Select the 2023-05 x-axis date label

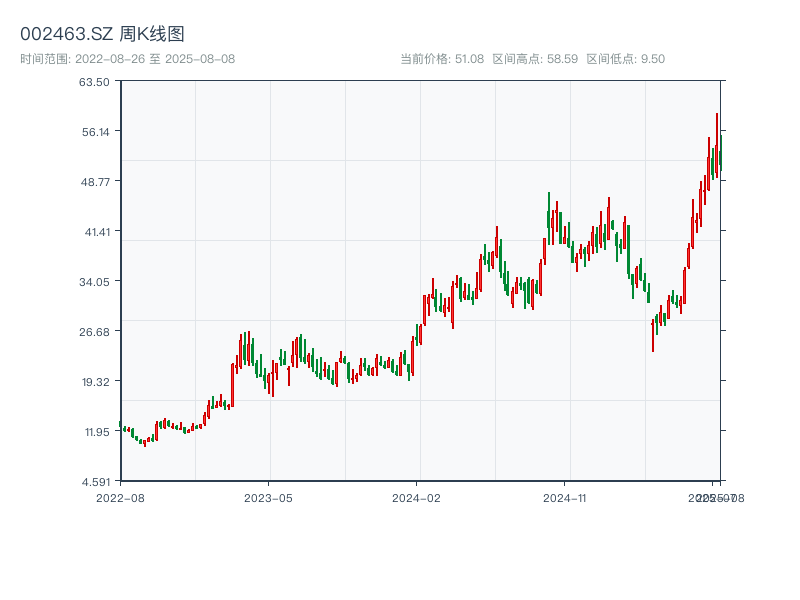pos(268,497)
